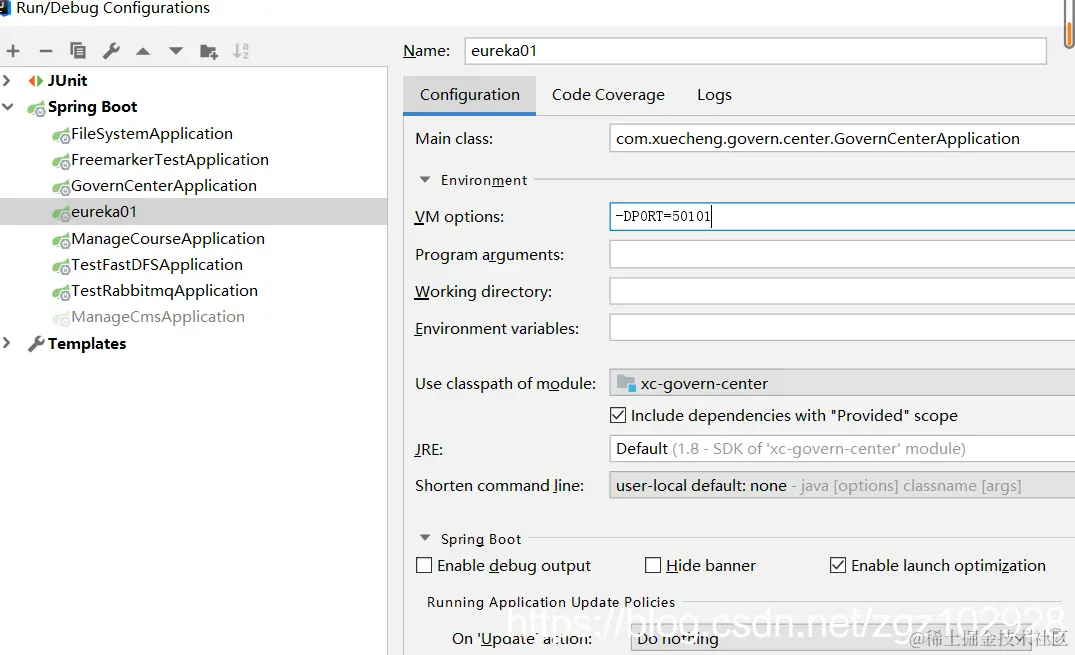Open the JRE dropdown
The height and width of the screenshot is (655, 1075).
pyautogui.click(x=842, y=449)
